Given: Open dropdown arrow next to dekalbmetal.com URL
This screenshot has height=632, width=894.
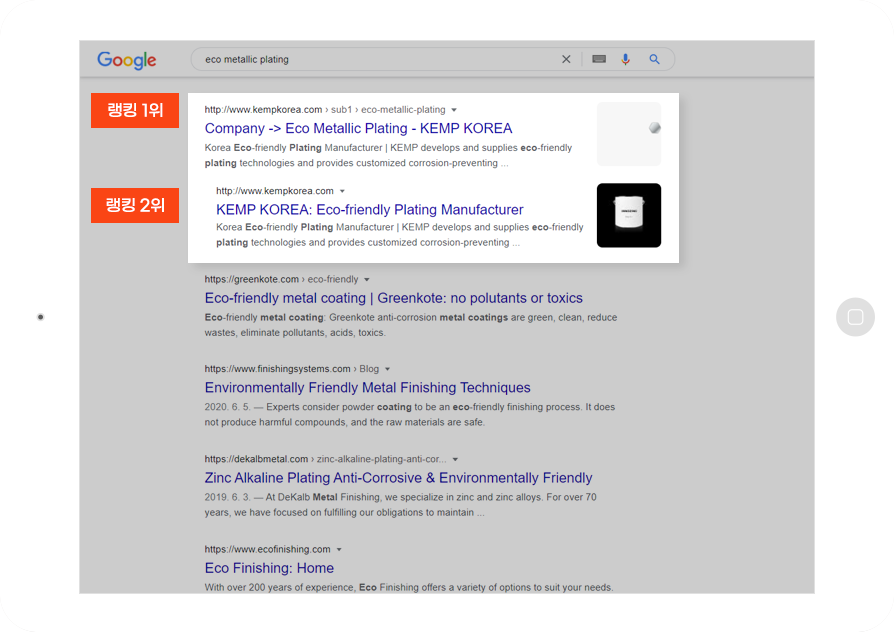Looking at the screenshot, I should coord(455,459).
